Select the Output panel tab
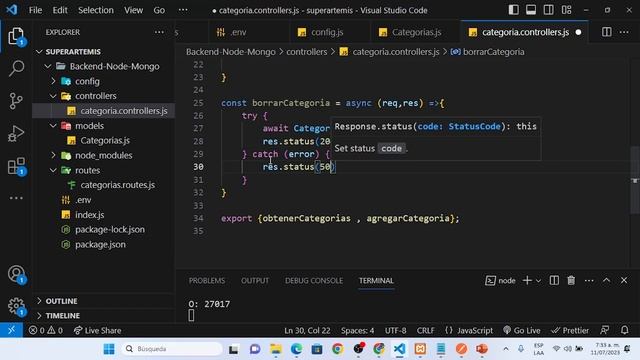The image size is (640, 360). click(255, 281)
